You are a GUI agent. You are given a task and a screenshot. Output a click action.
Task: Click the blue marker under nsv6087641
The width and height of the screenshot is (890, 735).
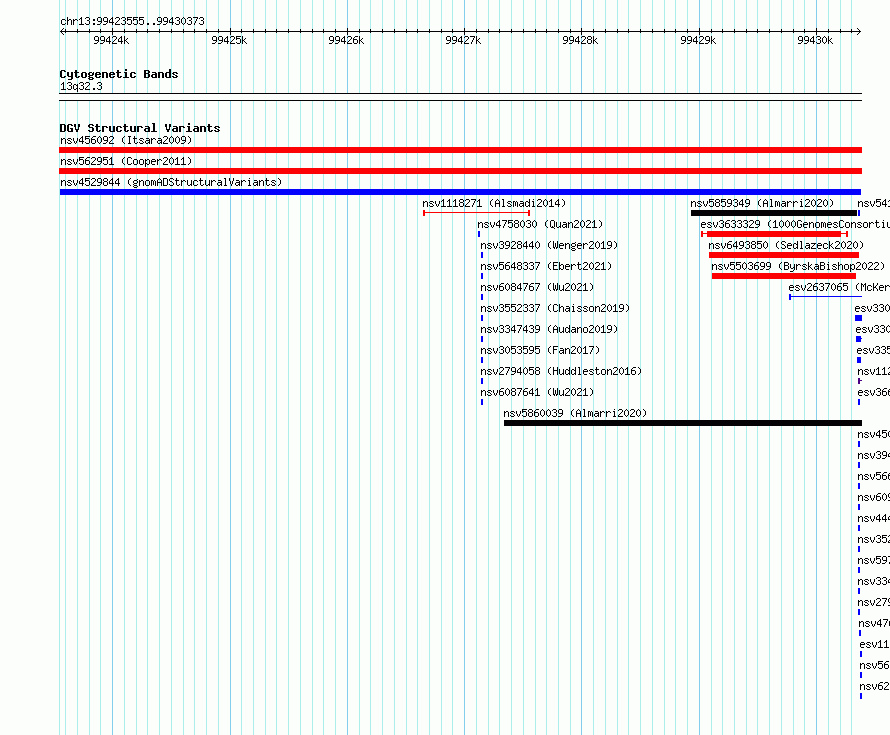click(482, 402)
